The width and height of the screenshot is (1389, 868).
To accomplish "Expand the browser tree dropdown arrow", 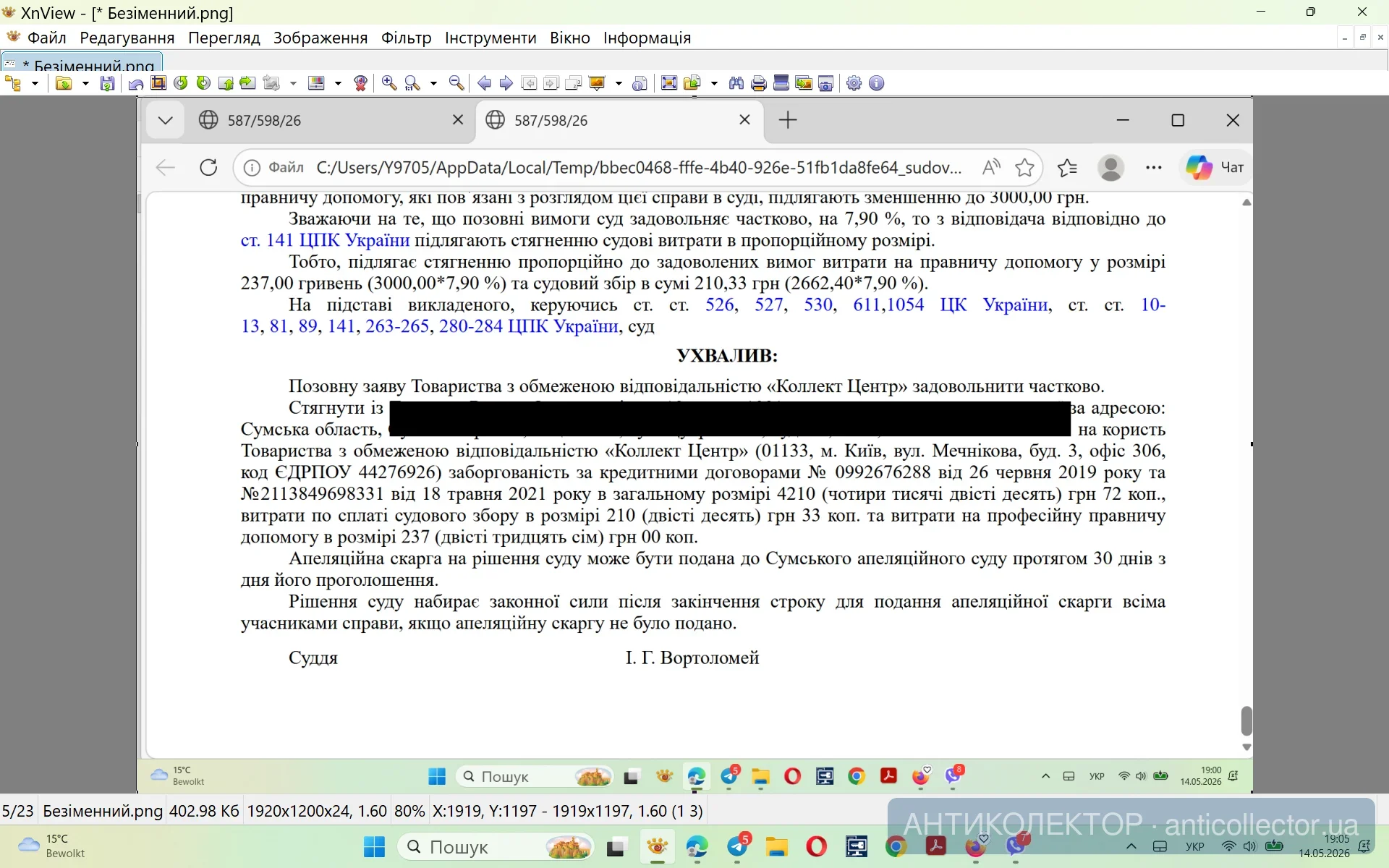I will click(x=35, y=83).
